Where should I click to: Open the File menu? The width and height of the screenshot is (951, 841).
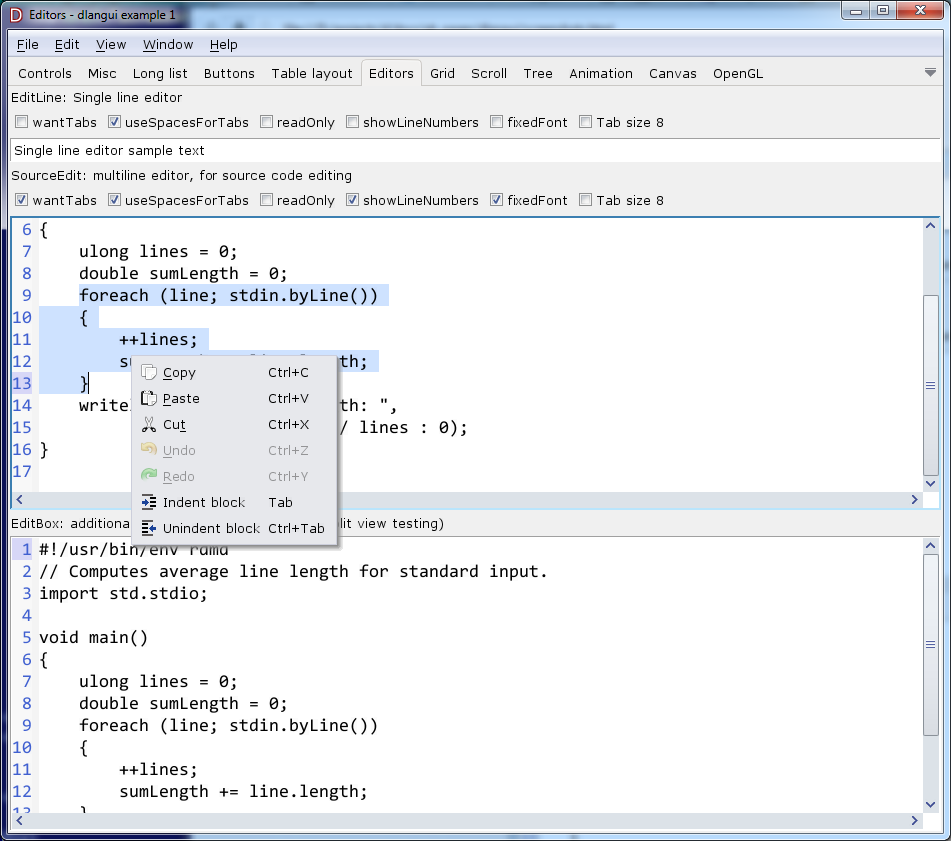pyautogui.click(x=28, y=45)
